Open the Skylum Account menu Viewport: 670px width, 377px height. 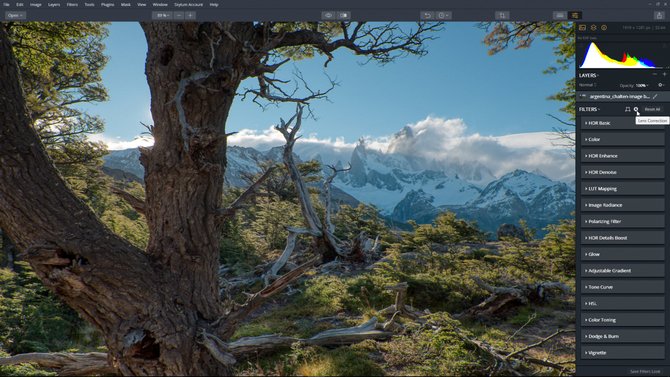188,5
